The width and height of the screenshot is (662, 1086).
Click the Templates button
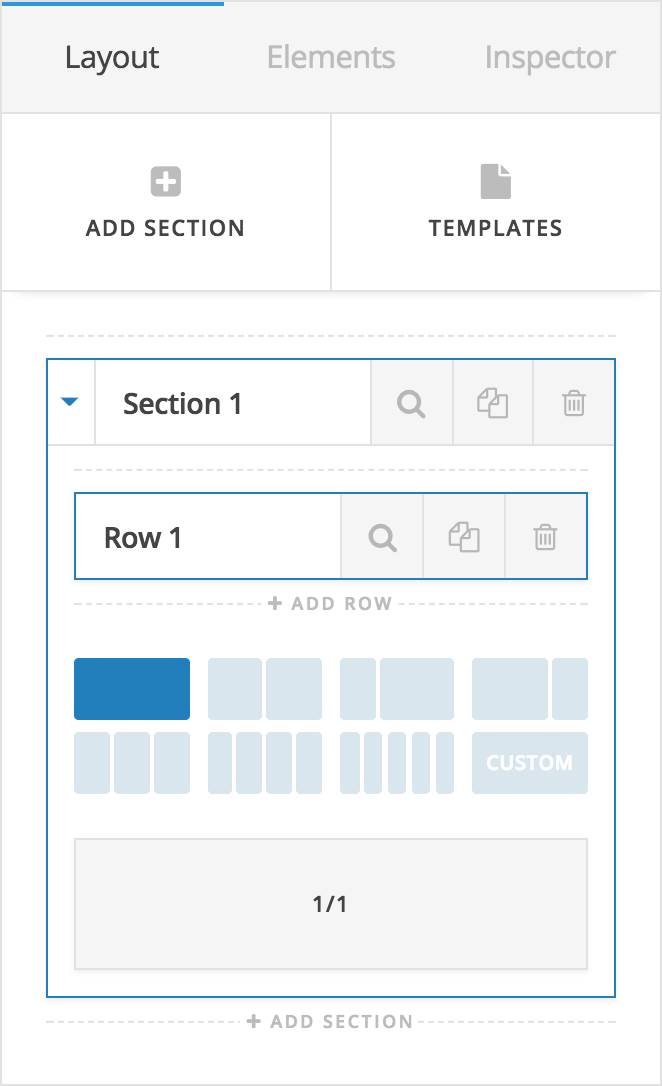[x=496, y=202]
